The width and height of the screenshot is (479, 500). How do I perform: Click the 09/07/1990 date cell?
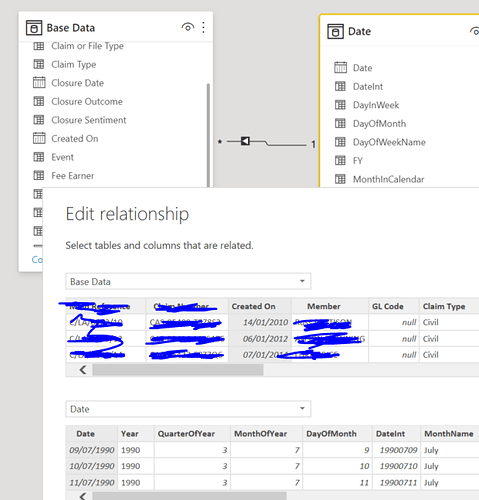point(92,450)
